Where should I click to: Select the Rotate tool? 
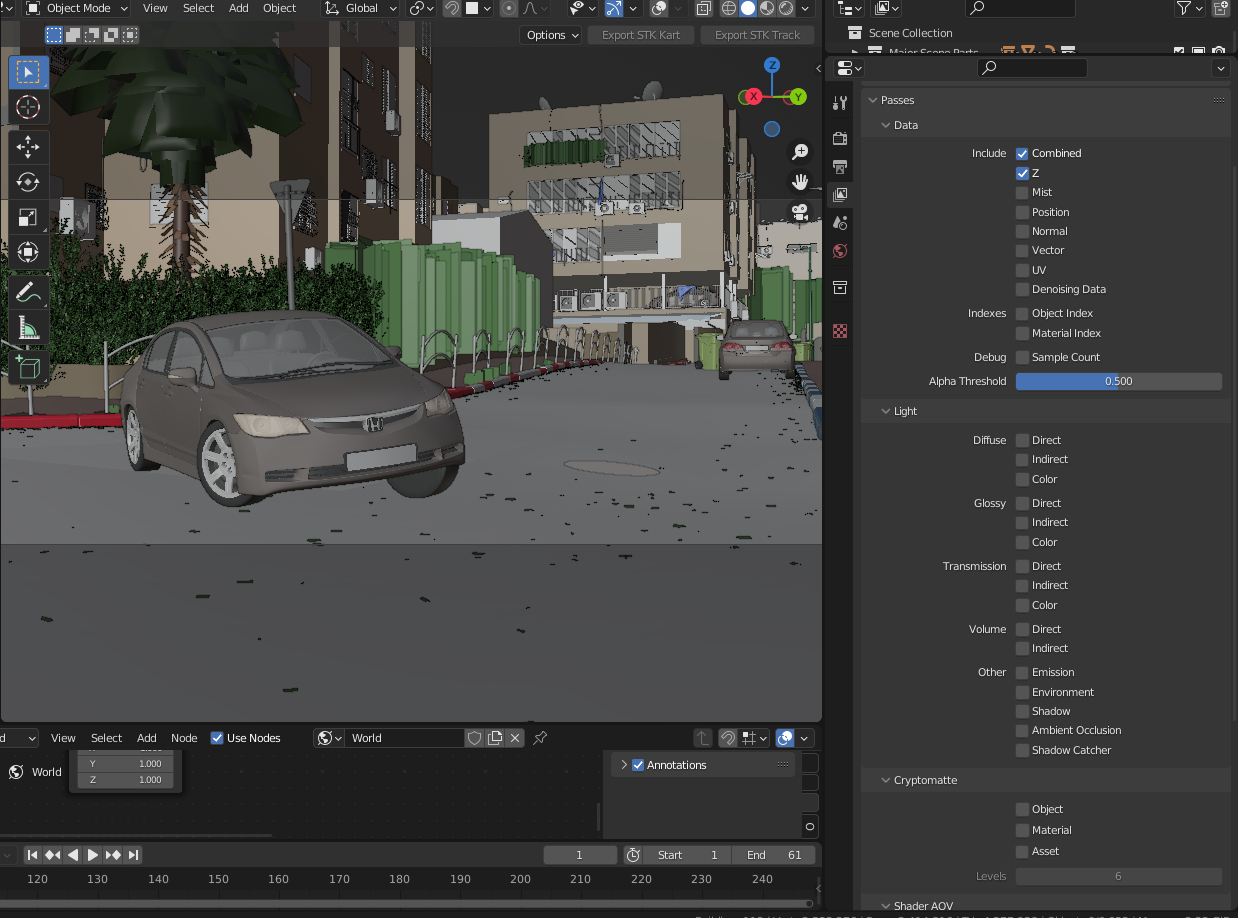[x=28, y=182]
